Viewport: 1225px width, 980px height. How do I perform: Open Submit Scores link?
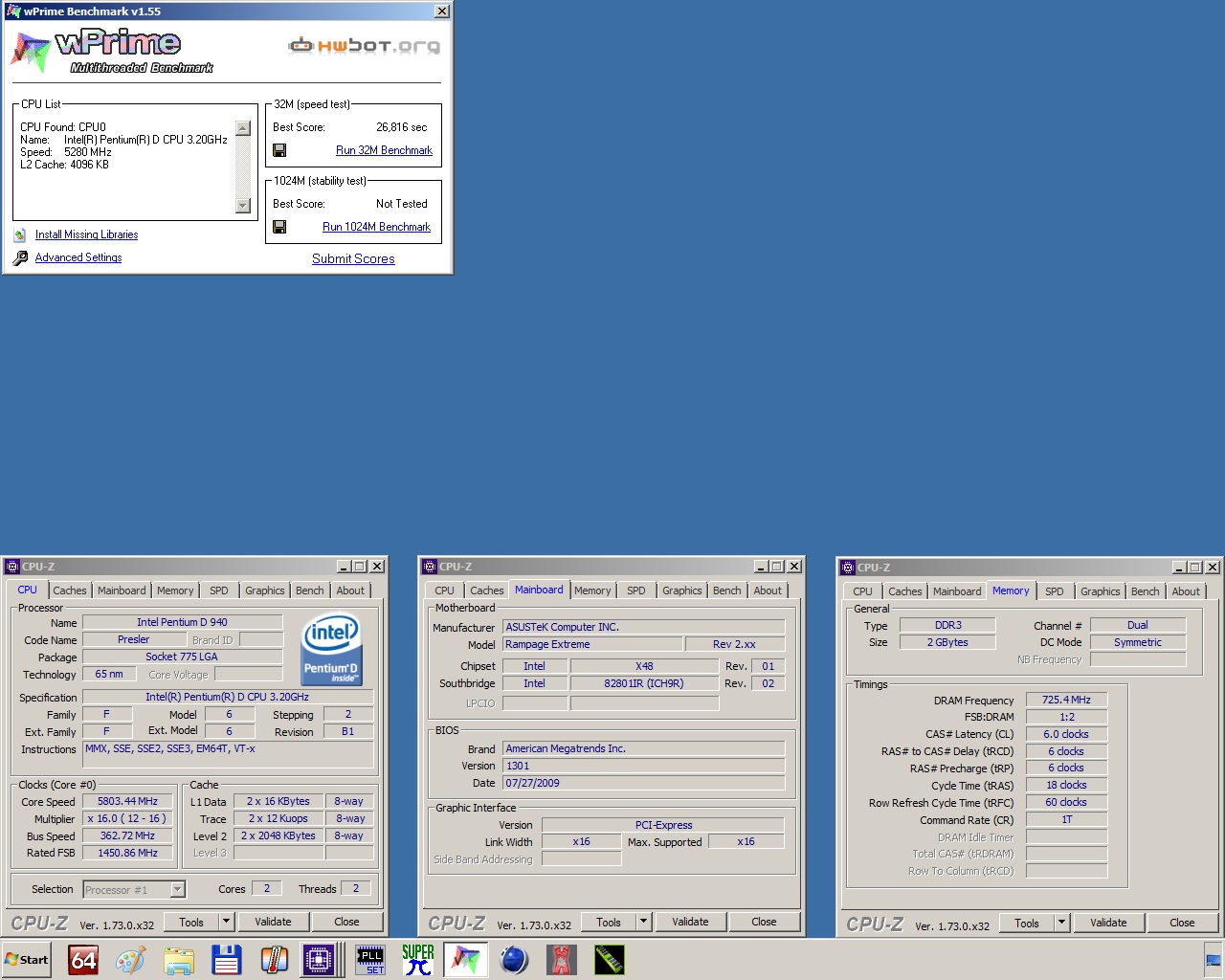[x=353, y=258]
